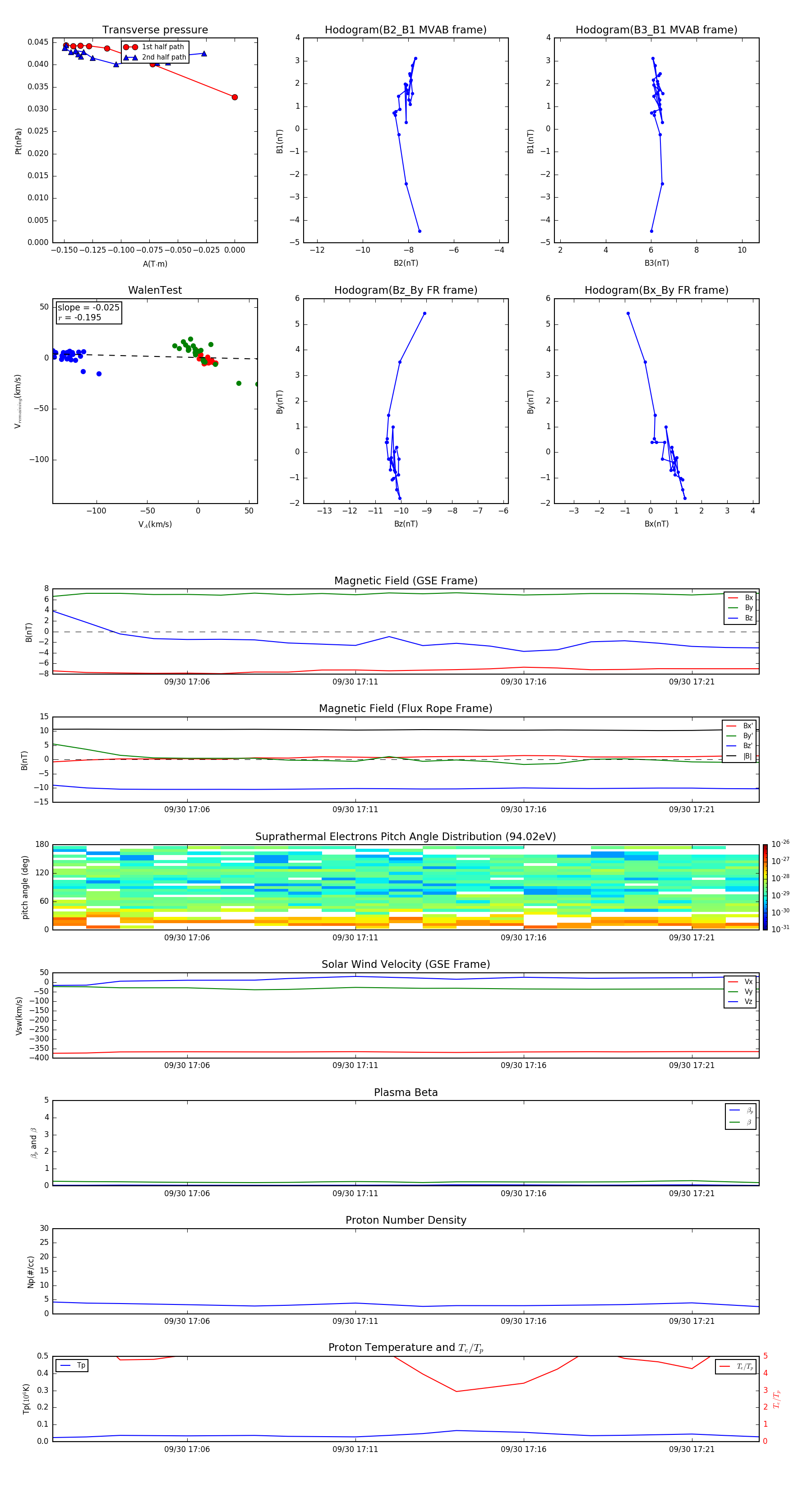Viewport: 812px width, 1489px height.
Task: Click the topmost point in Bz_By hodogram
Action: tap(425, 313)
